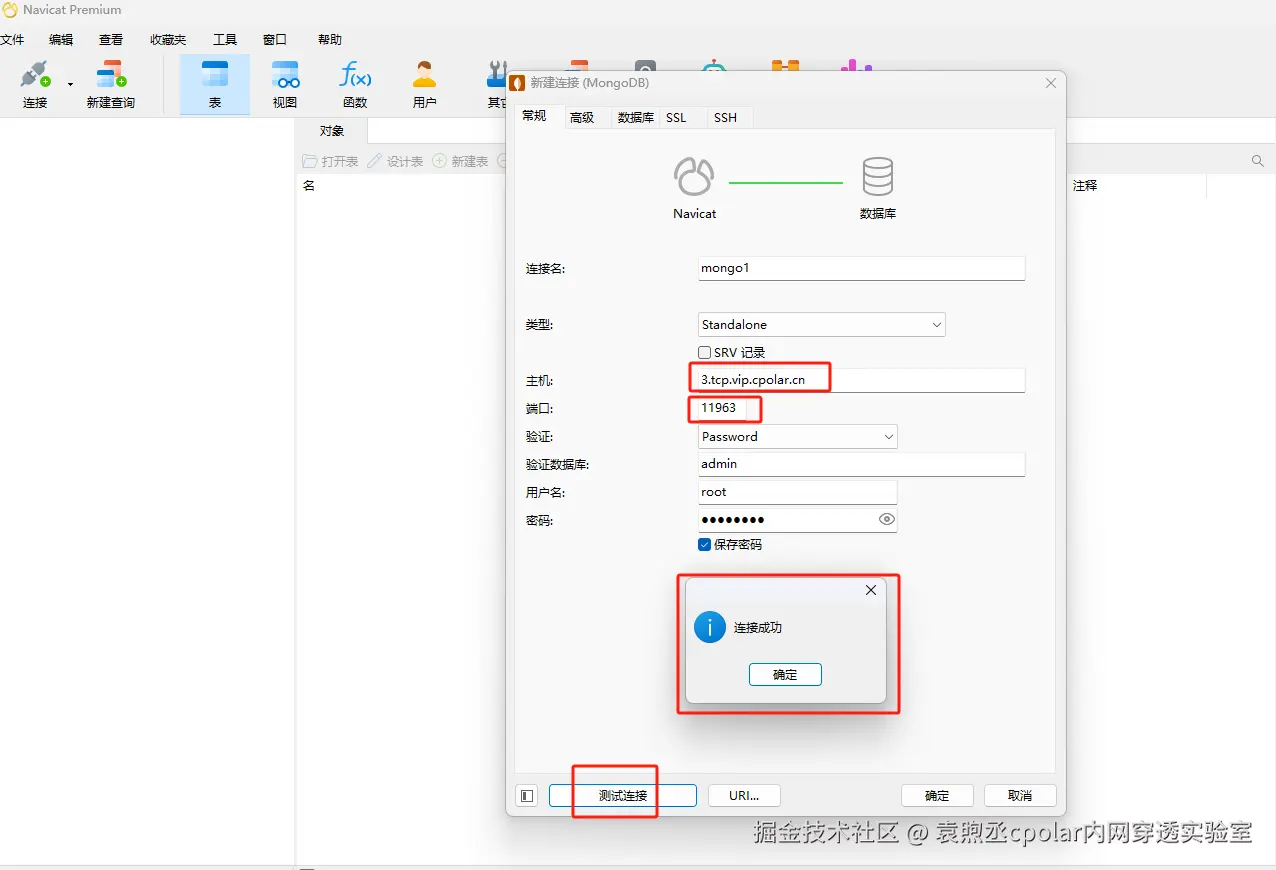Click the 用户名 field containing root
The image size is (1276, 870).
[x=797, y=492]
